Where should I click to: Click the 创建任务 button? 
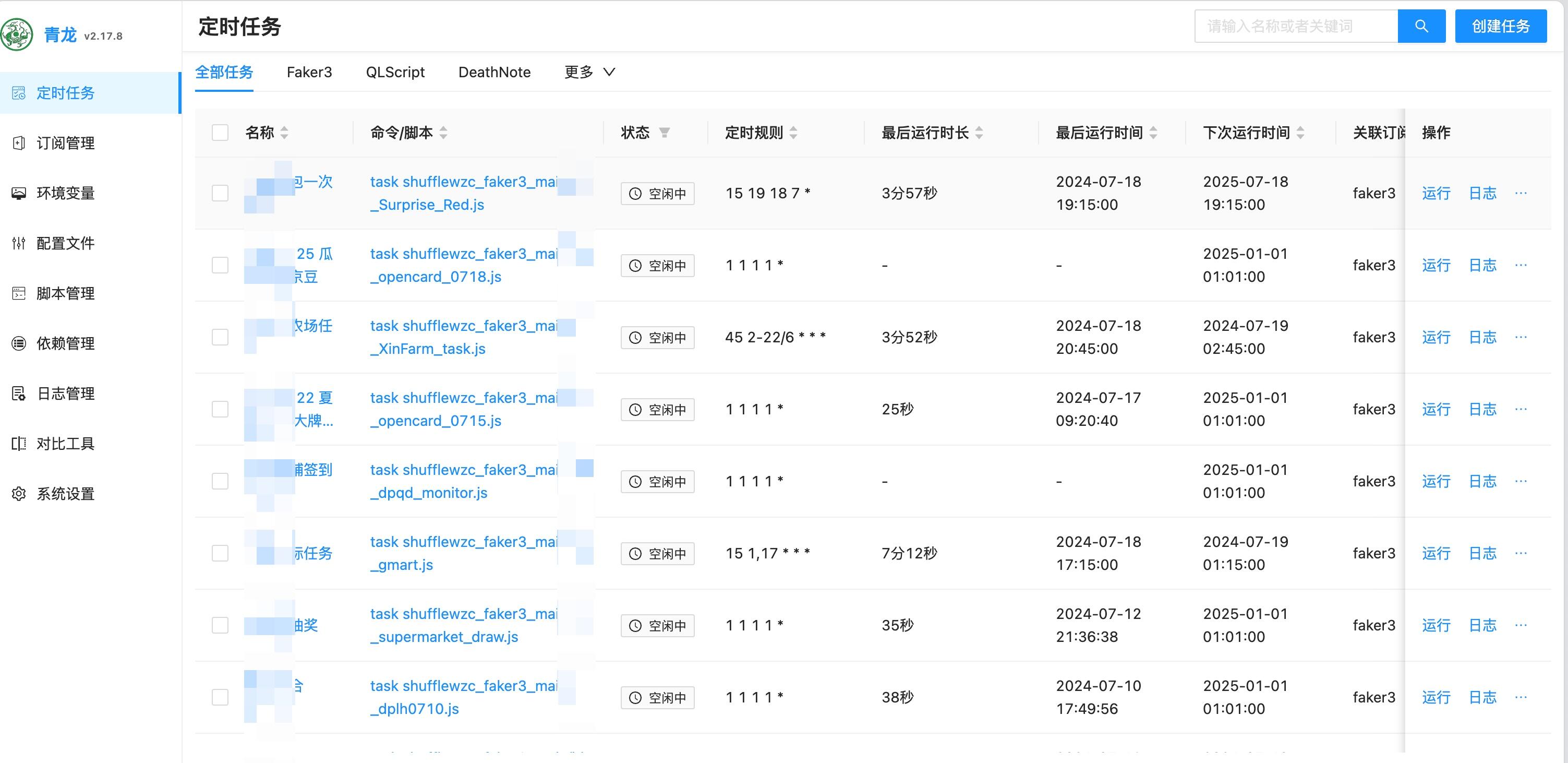(1500, 26)
